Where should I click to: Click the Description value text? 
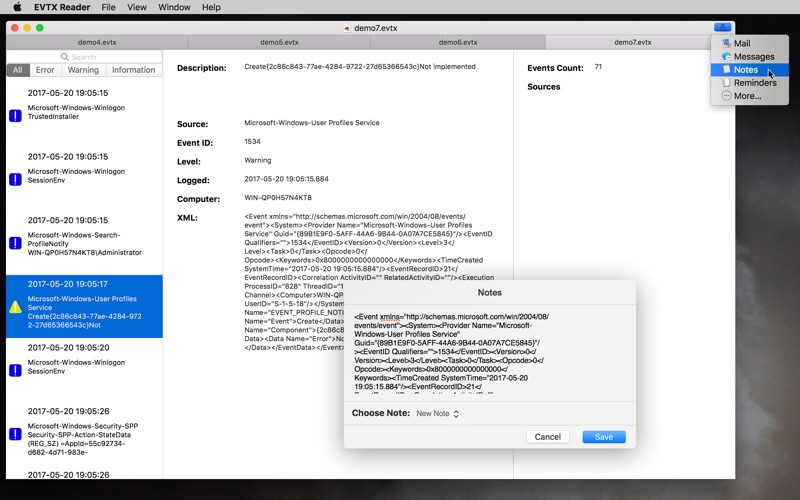click(360, 67)
